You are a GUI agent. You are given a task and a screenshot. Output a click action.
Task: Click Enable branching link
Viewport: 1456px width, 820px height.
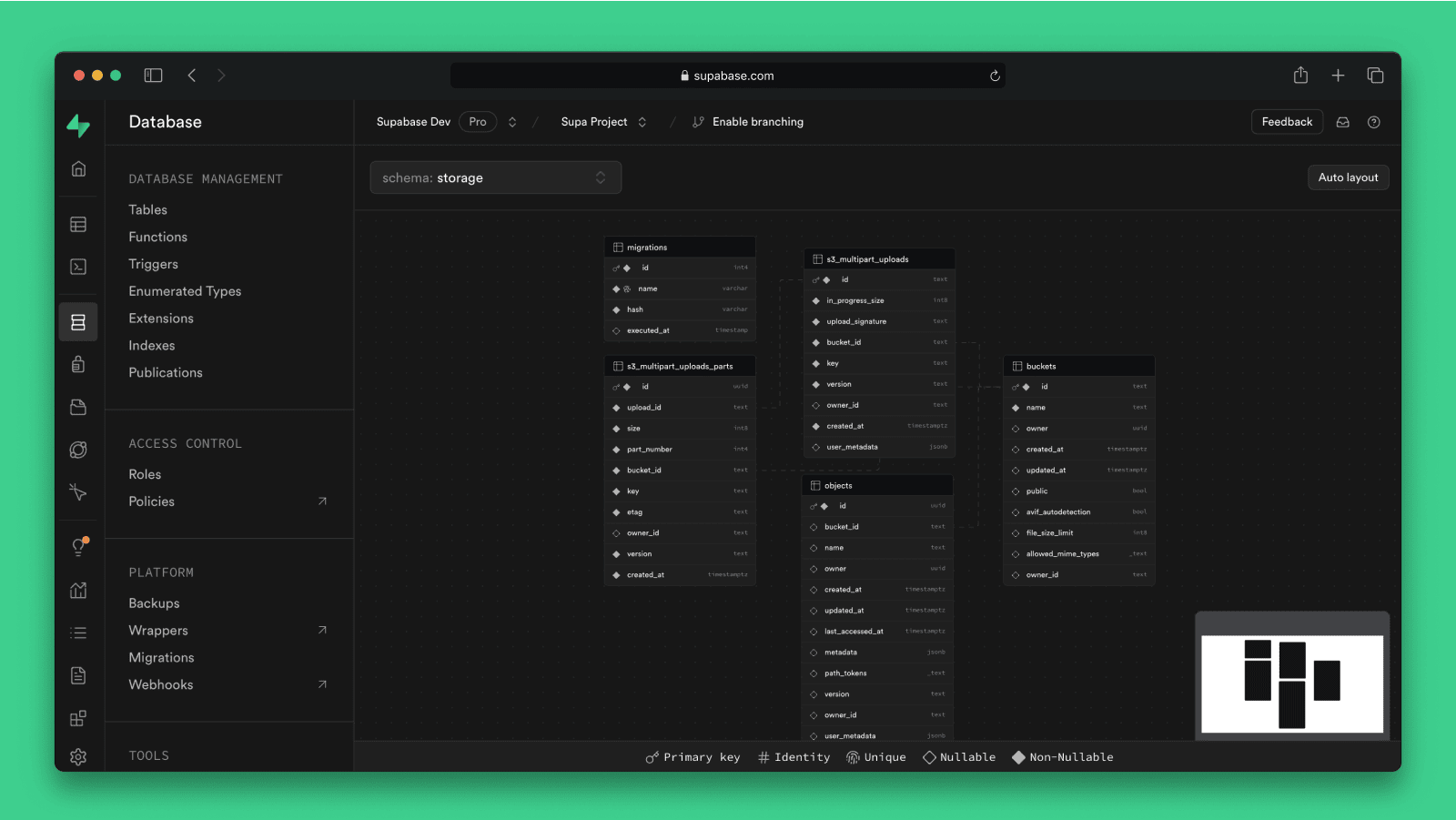(x=757, y=122)
